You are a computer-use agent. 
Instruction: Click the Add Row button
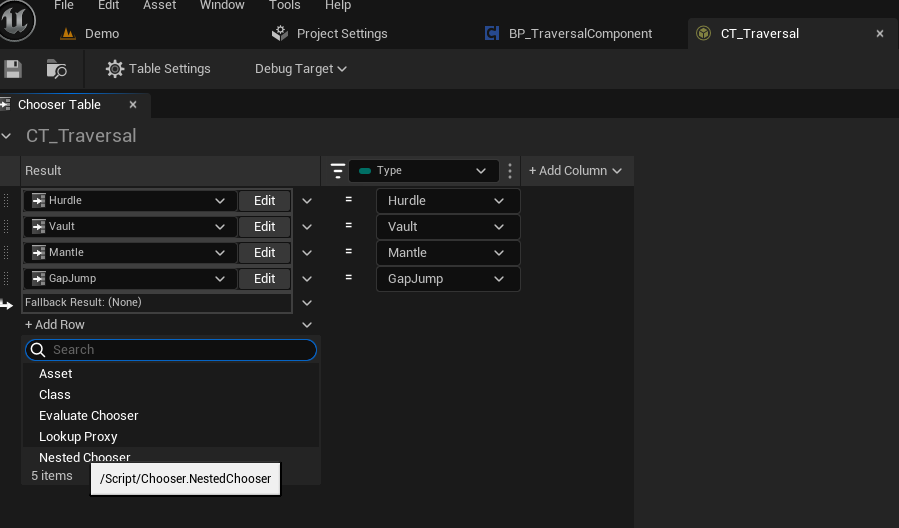tap(54, 324)
